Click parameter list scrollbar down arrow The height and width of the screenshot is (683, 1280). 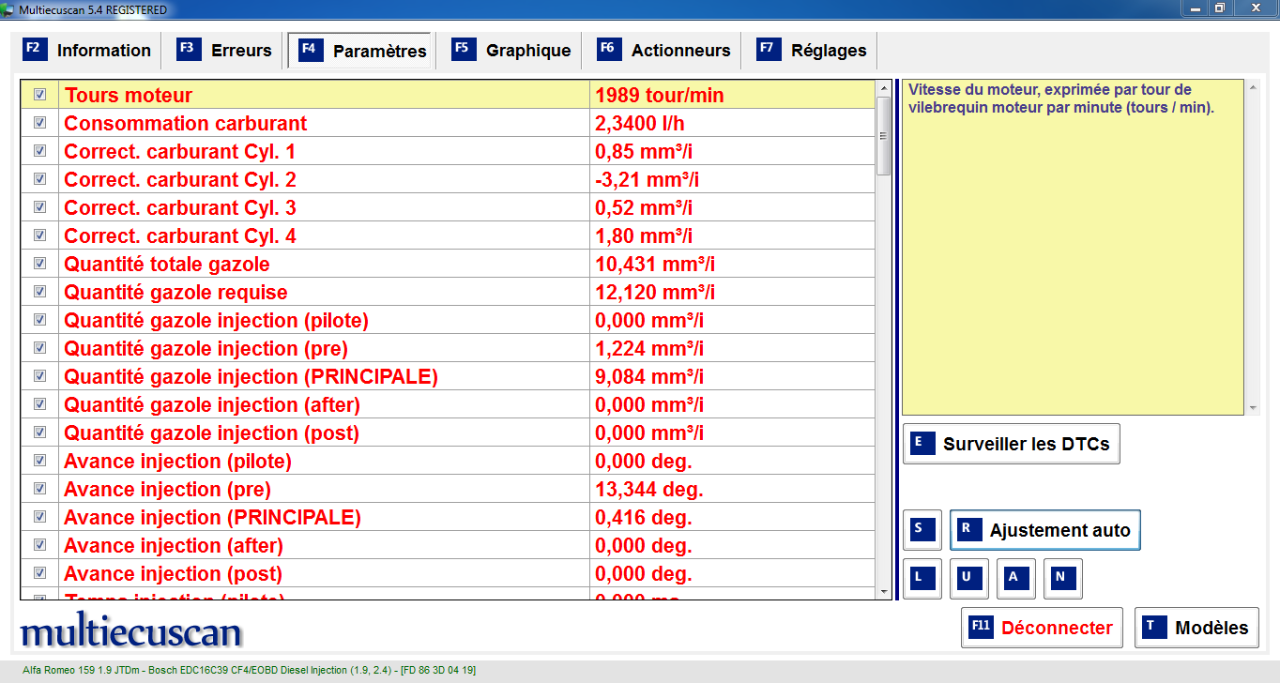pyautogui.click(x=883, y=592)
